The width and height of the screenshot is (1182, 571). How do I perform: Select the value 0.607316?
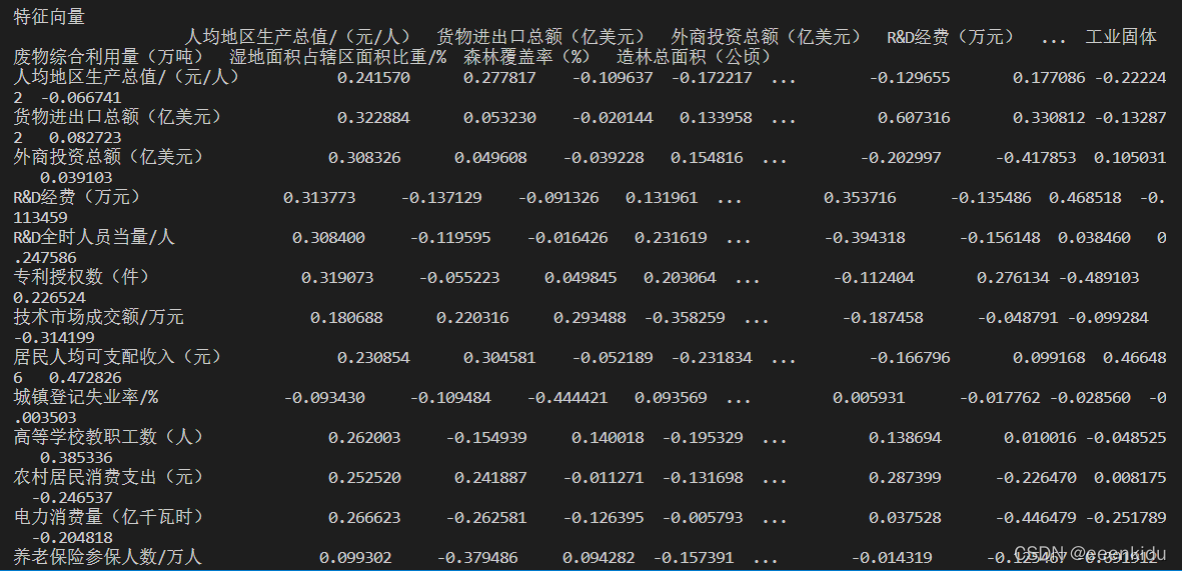[914, 118]
